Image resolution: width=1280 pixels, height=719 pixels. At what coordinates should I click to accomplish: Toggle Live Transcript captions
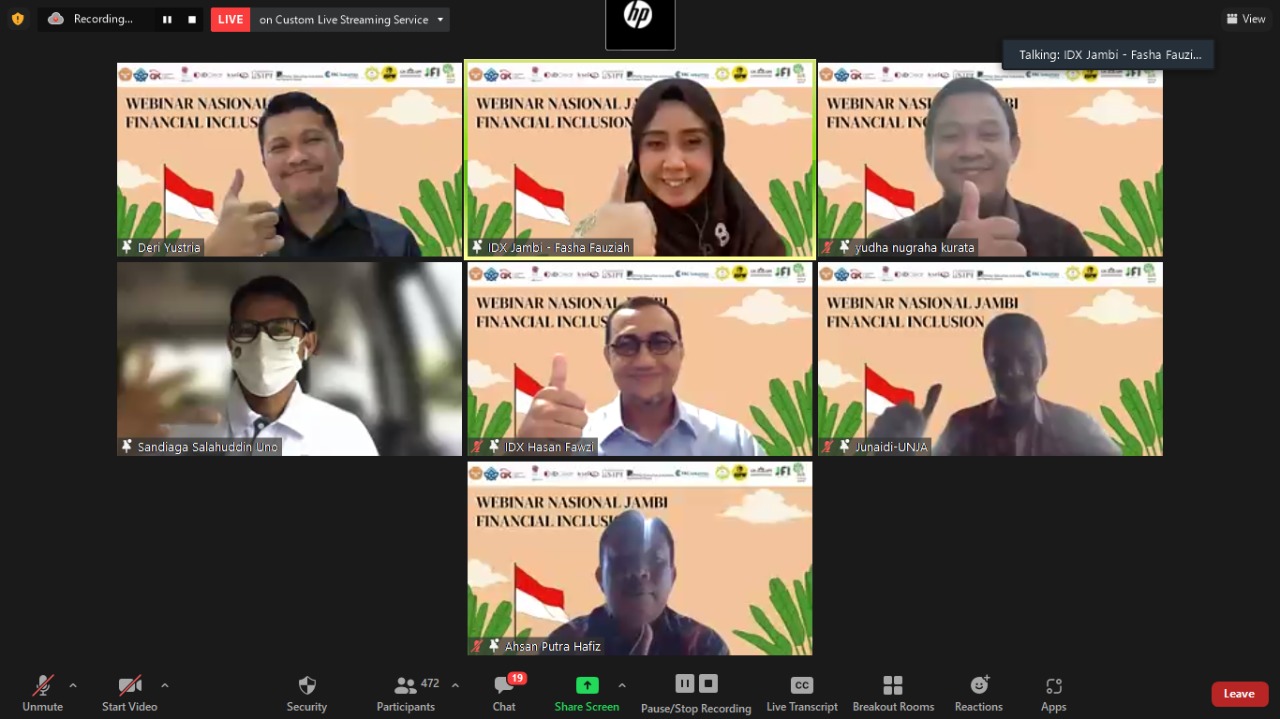click(x=802, y=692)
